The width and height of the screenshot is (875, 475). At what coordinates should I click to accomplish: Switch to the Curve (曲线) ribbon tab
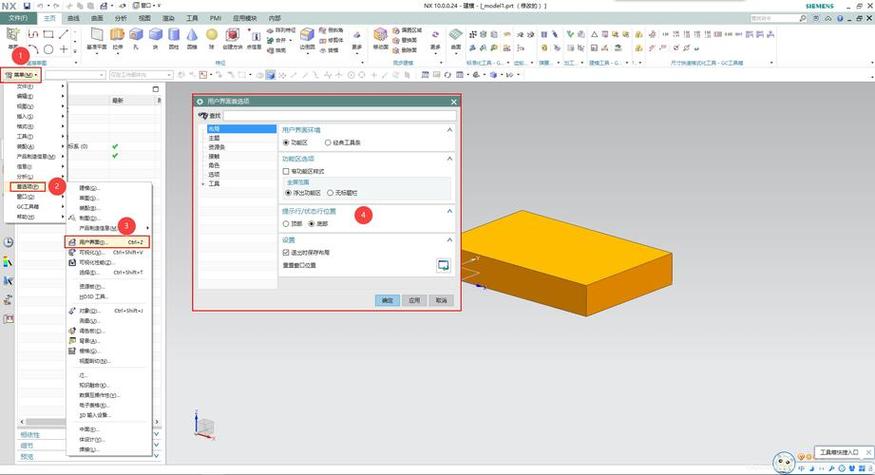[73, 18]
